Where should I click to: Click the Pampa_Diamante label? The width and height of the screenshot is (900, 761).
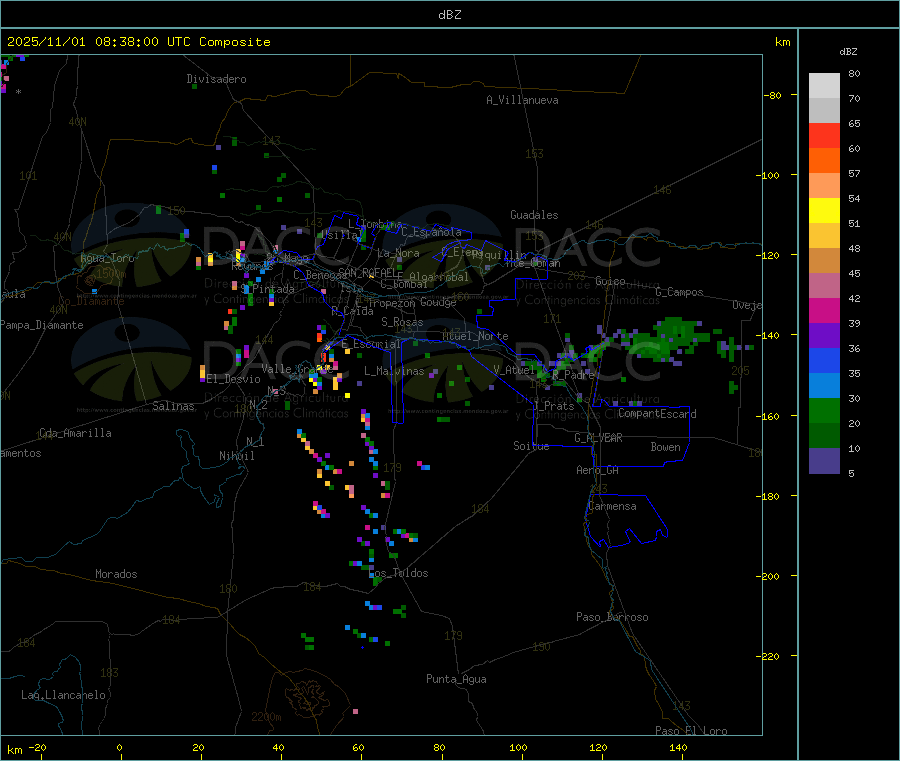(42, 325)
